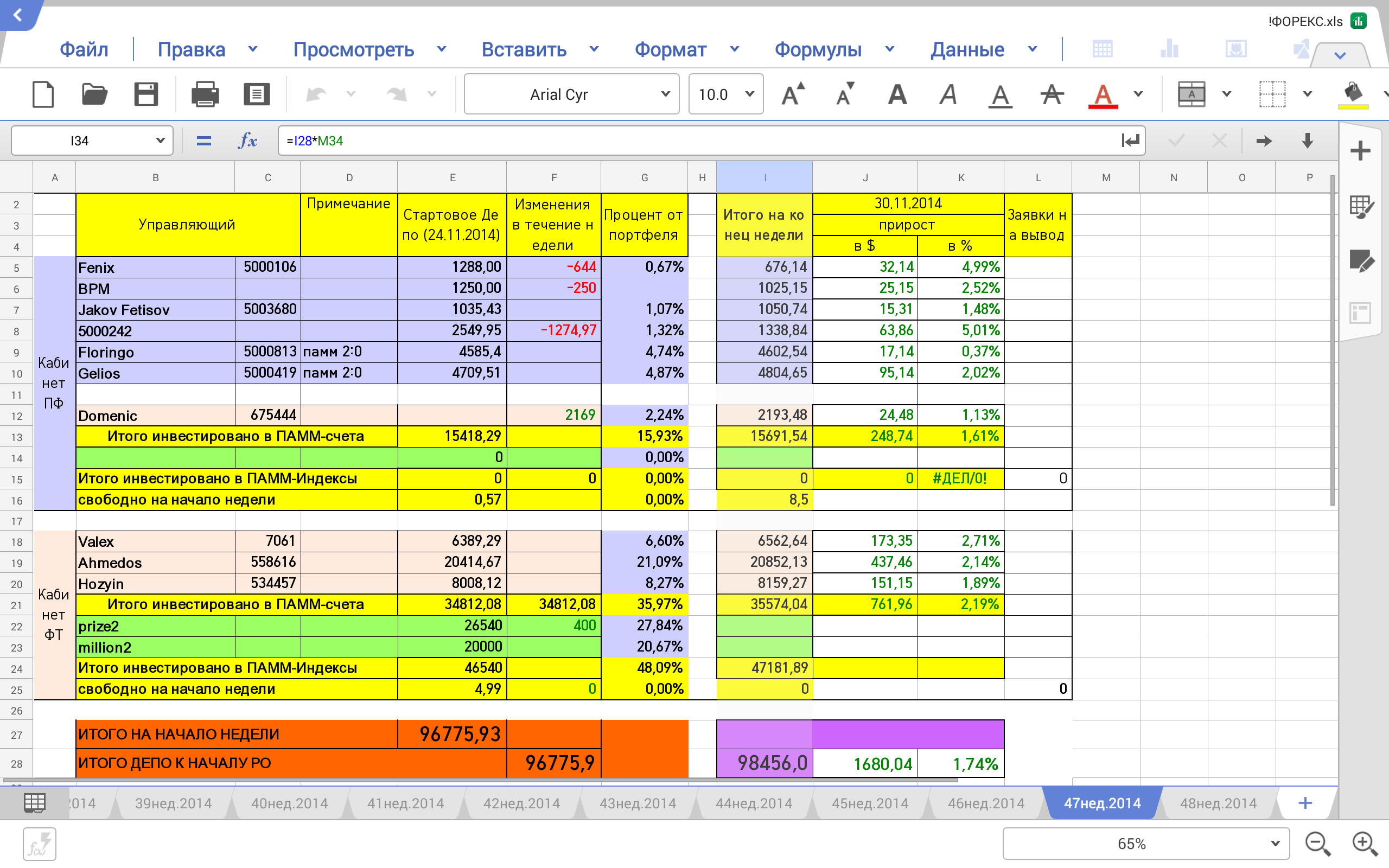
Task: Click the print icon
Action: 205,94
